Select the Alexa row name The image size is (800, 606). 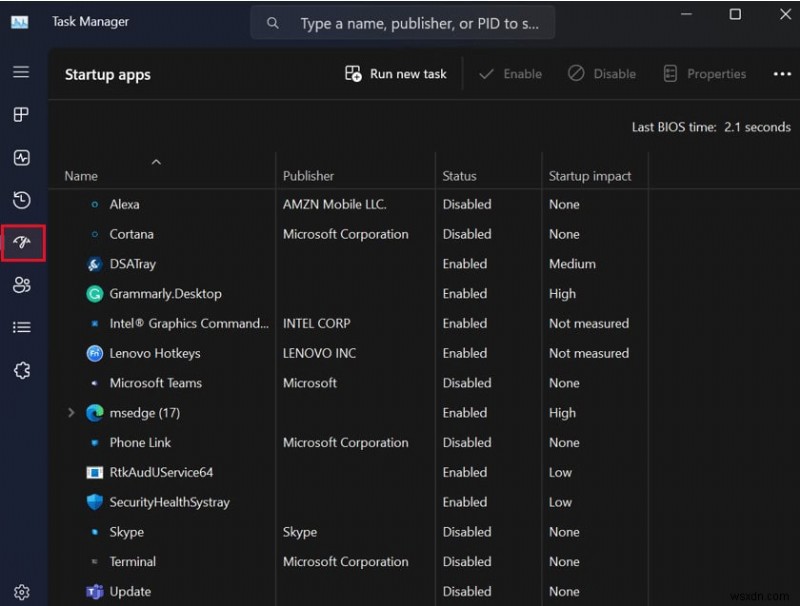pos(124,205)
